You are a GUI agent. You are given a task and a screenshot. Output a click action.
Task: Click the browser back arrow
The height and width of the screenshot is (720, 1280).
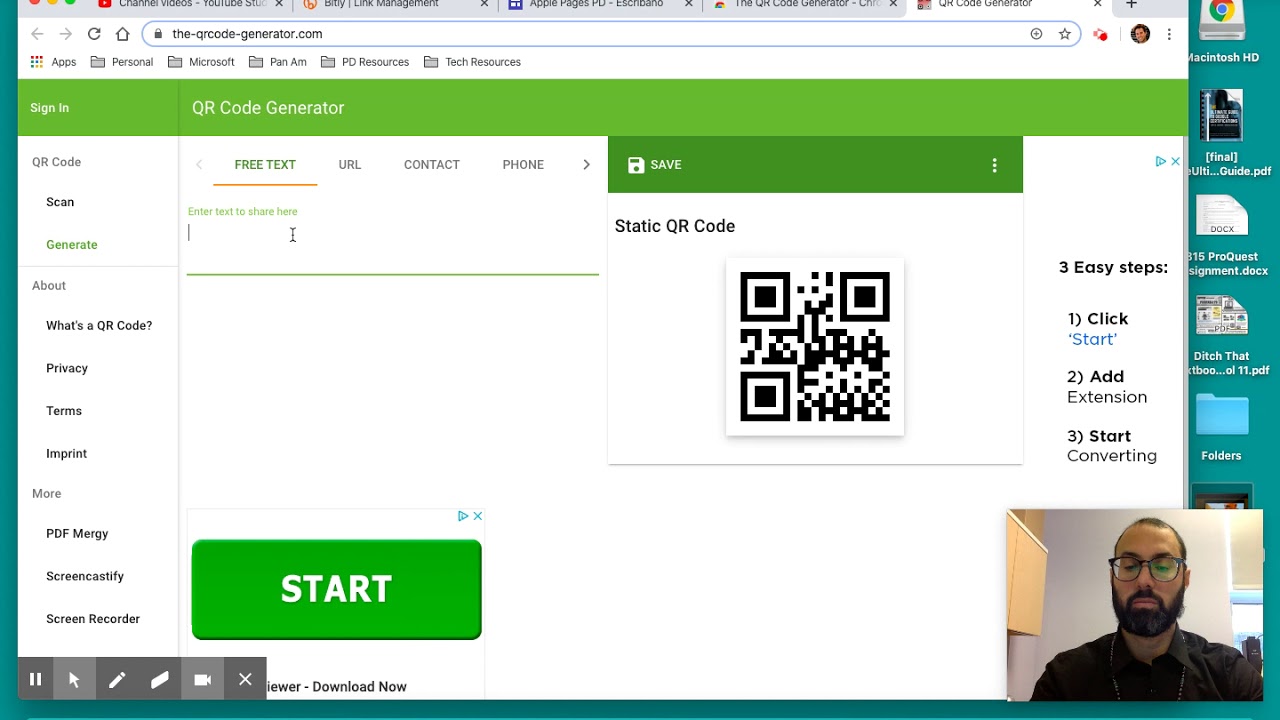click(37, 34)
